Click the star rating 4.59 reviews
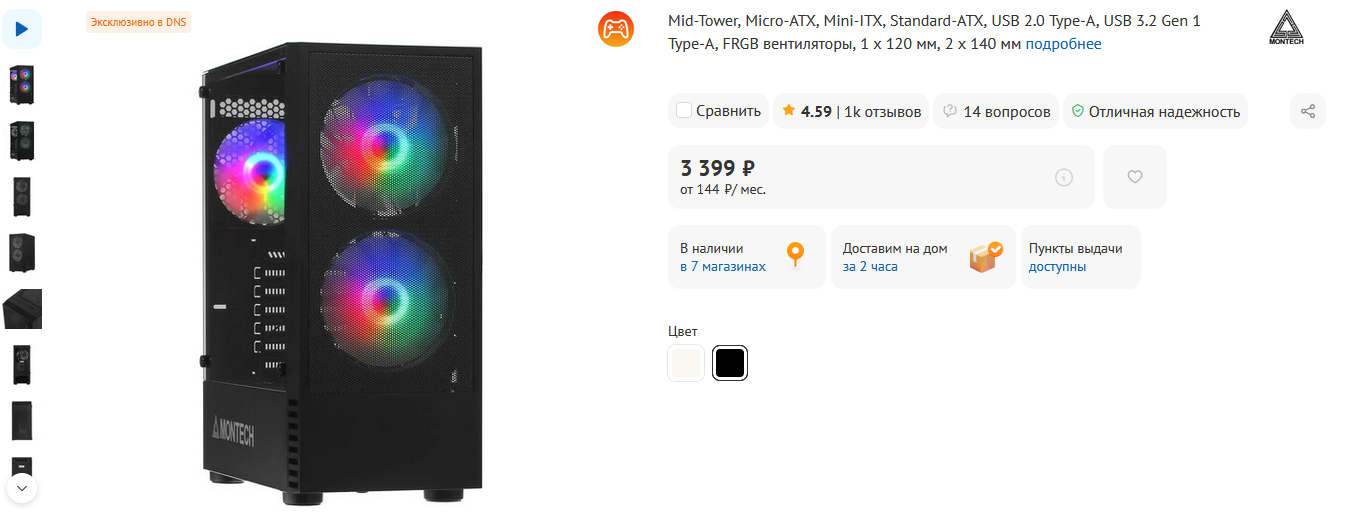The width and height of the screenshot is (1346, 516). tap(851, 111)
